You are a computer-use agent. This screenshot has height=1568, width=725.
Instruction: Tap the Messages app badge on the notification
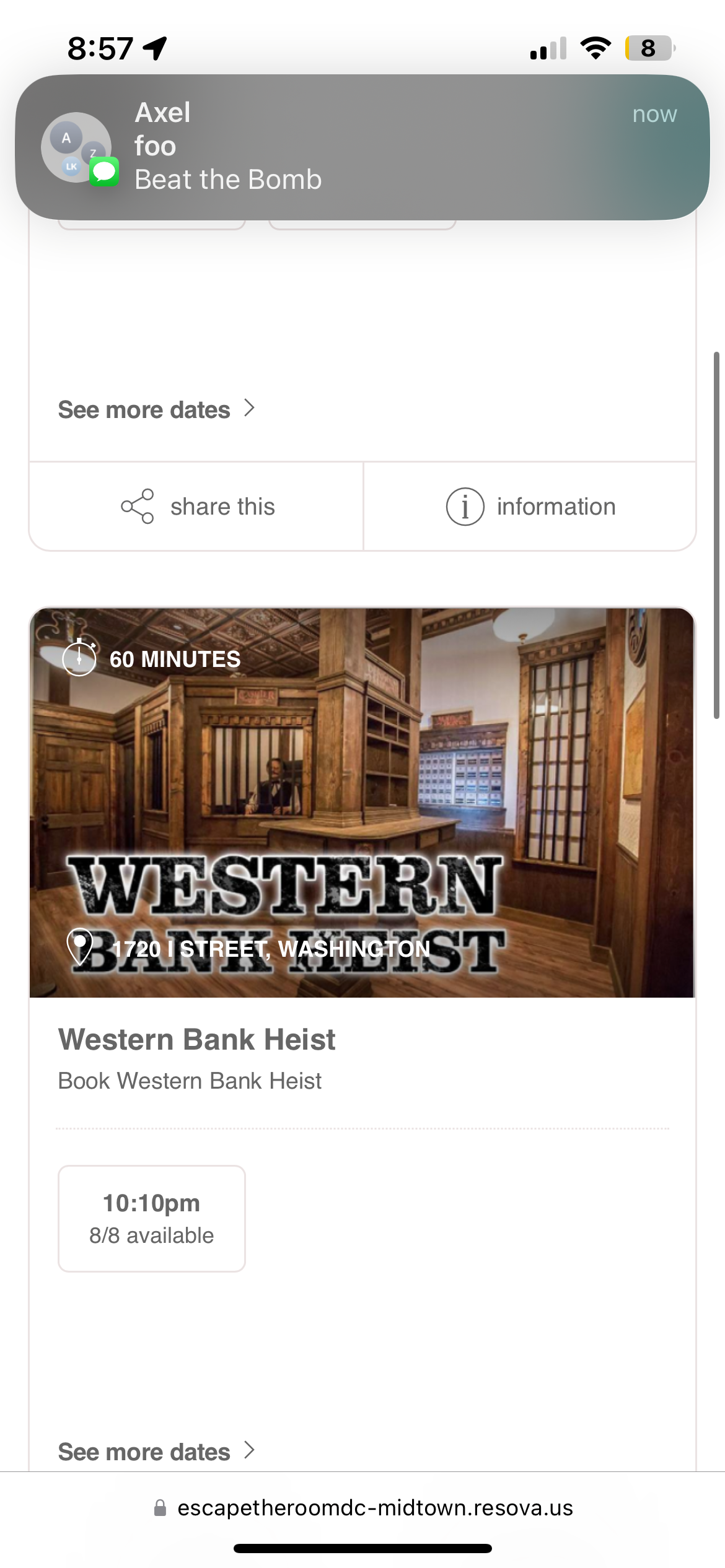click(104, 172)
